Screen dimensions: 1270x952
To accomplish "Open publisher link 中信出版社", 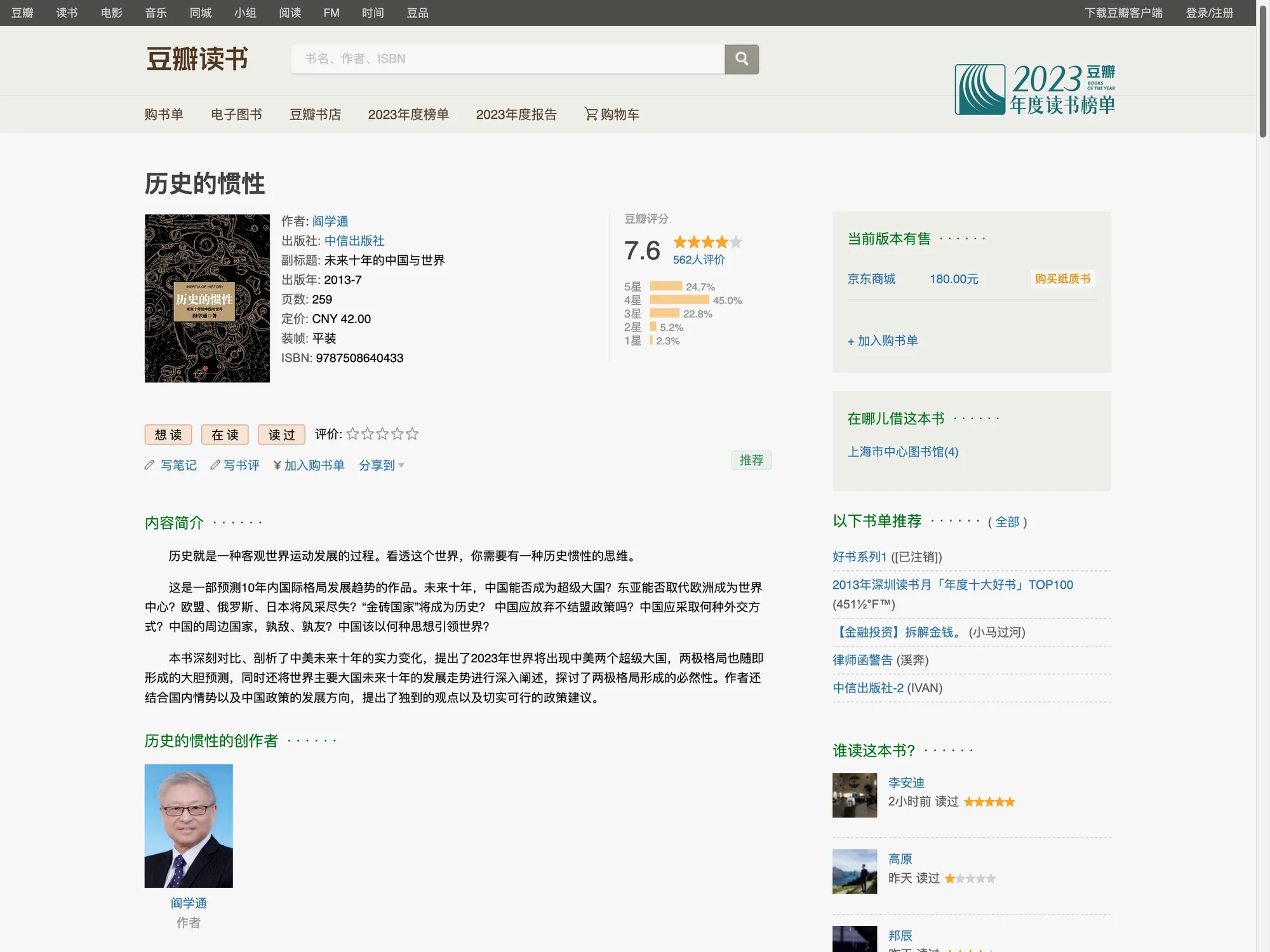I will (354, 241).
